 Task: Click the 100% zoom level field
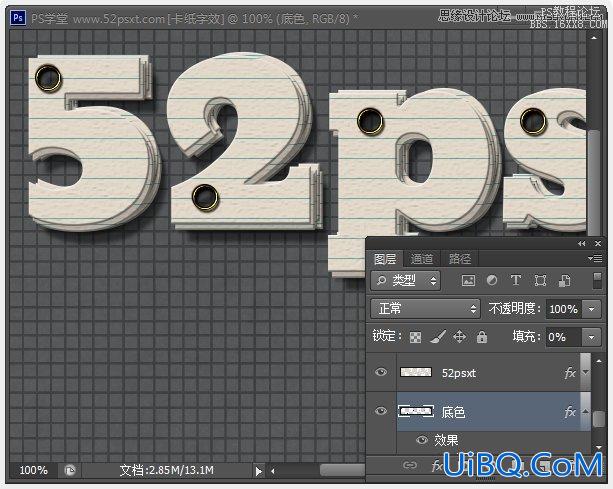pos(33,470)
